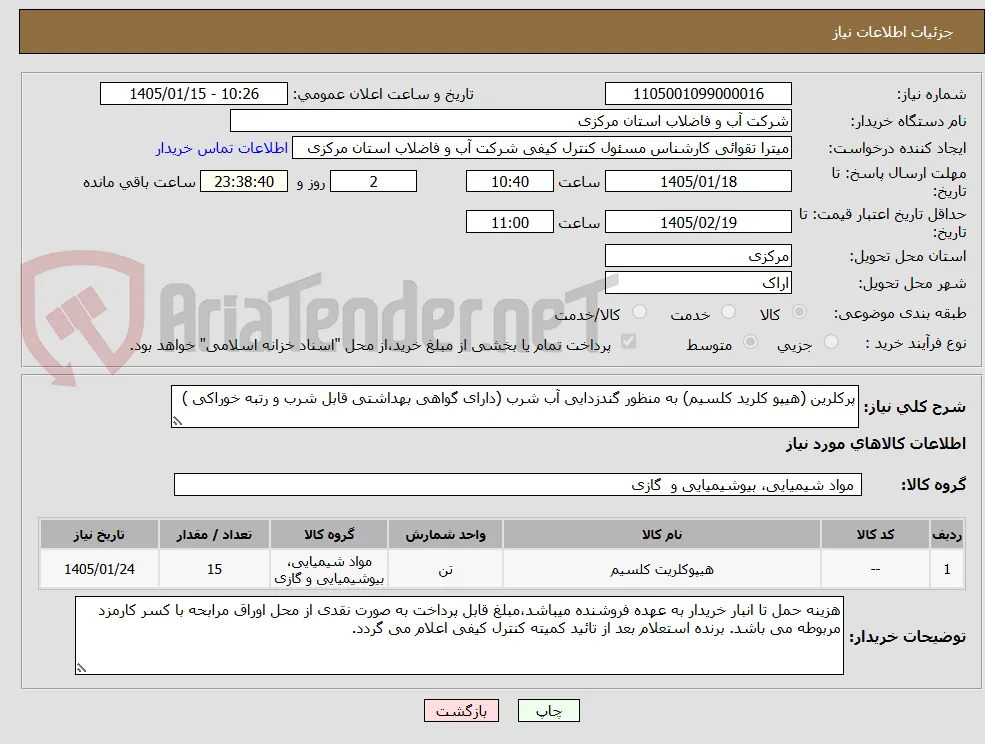Click the اطلاعات کالاهای مورد نیاز heading

click(x=875, y=444)
